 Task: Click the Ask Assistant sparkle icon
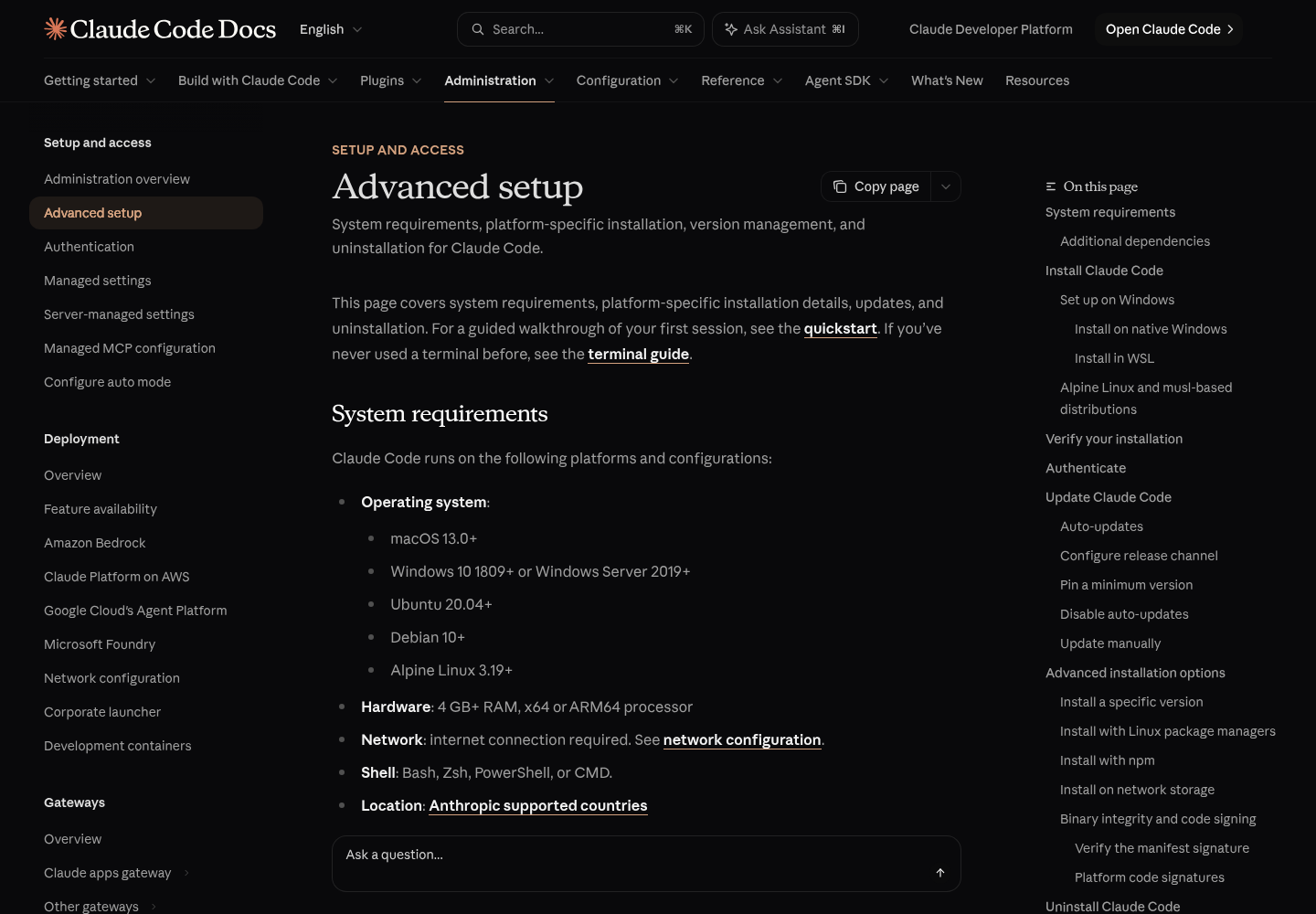[x=731, y=29]
